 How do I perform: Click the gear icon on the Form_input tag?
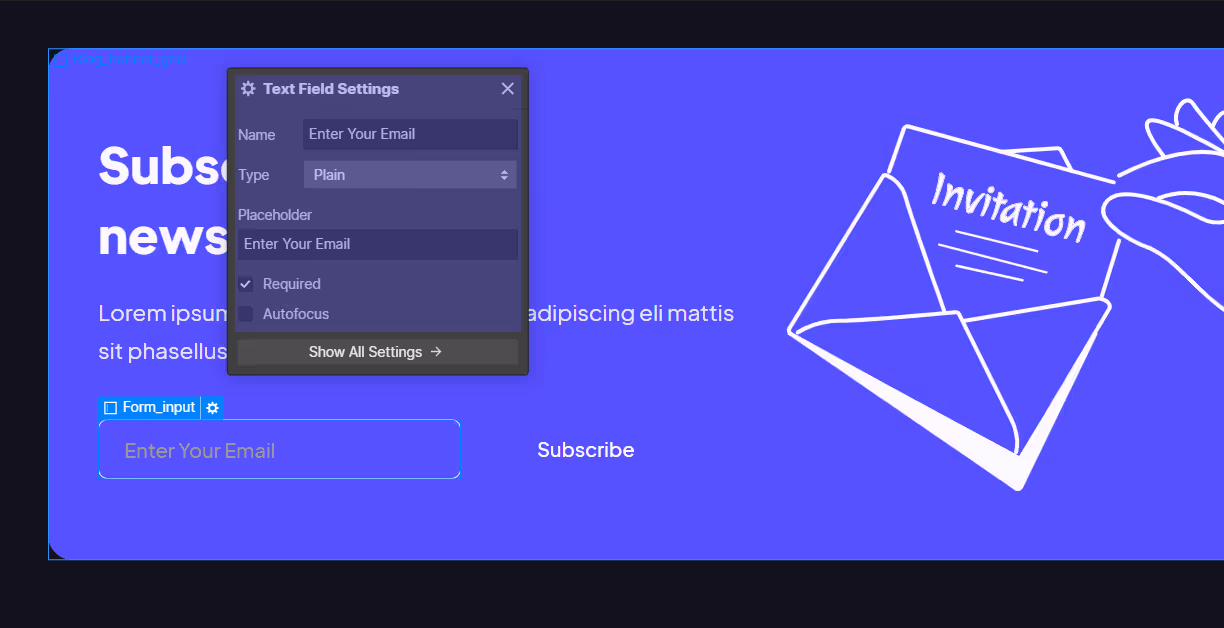coord(212,407)
